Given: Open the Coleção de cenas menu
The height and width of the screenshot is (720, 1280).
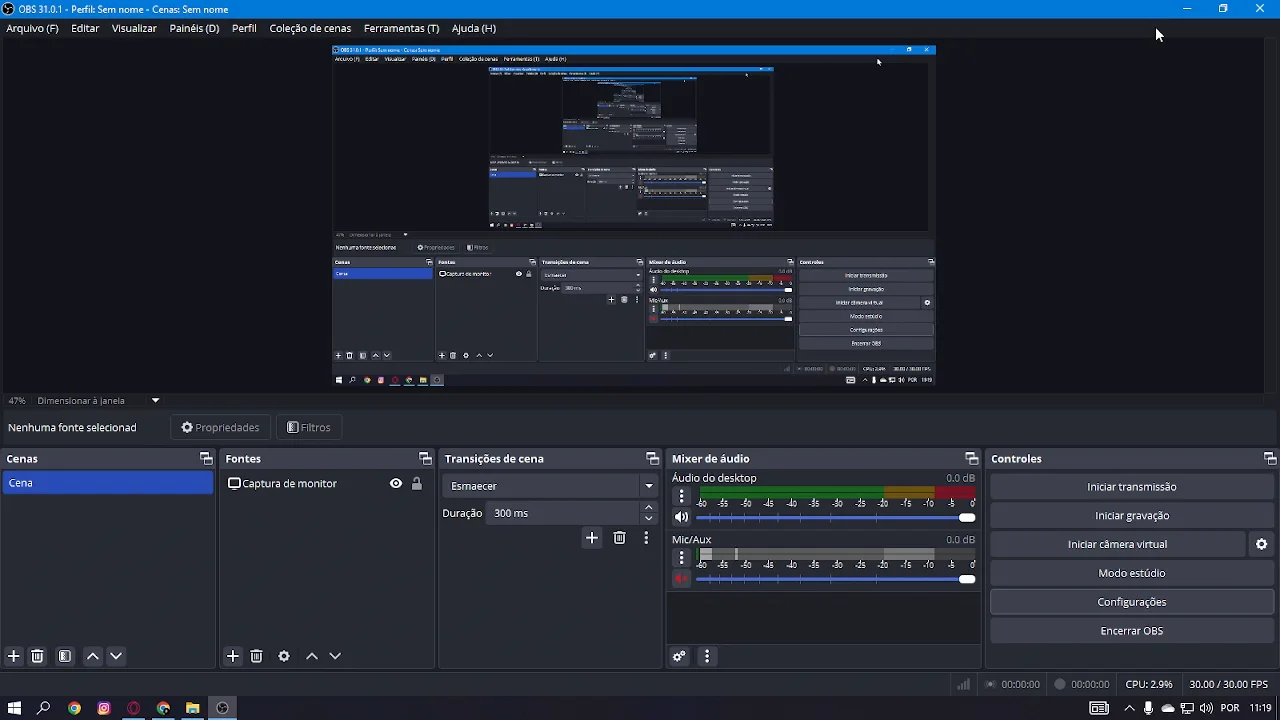Looking at the screenshot, I should click(310, 28).
